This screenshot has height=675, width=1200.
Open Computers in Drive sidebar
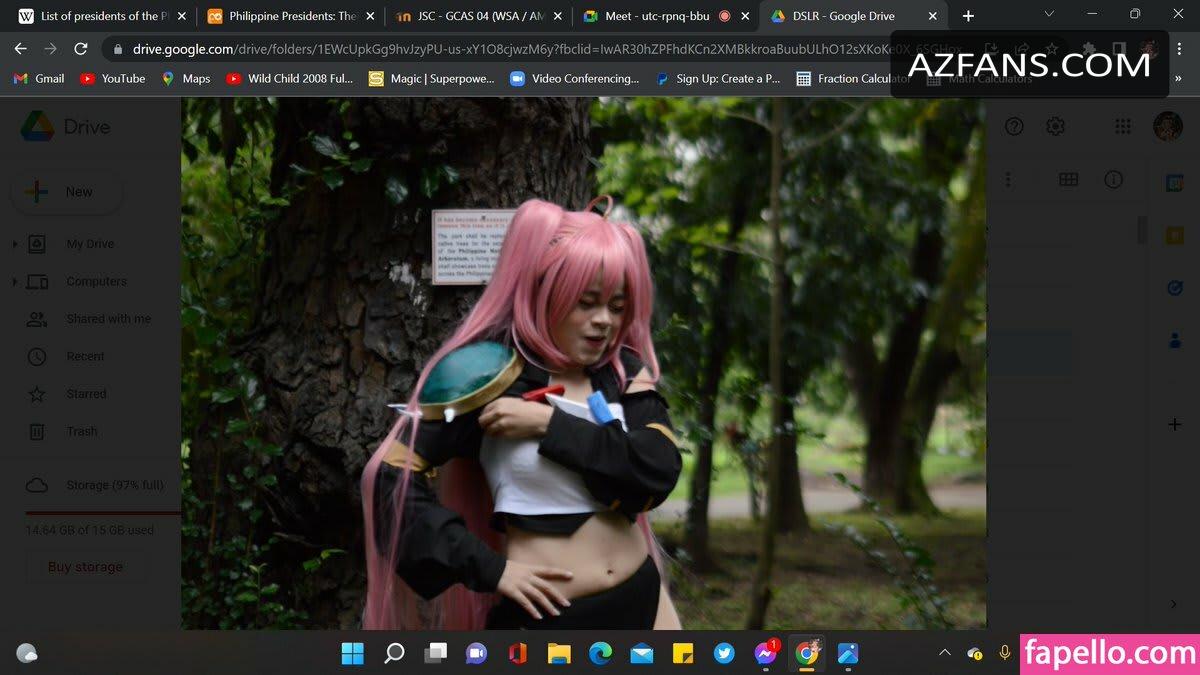click(x=96, y=282)
